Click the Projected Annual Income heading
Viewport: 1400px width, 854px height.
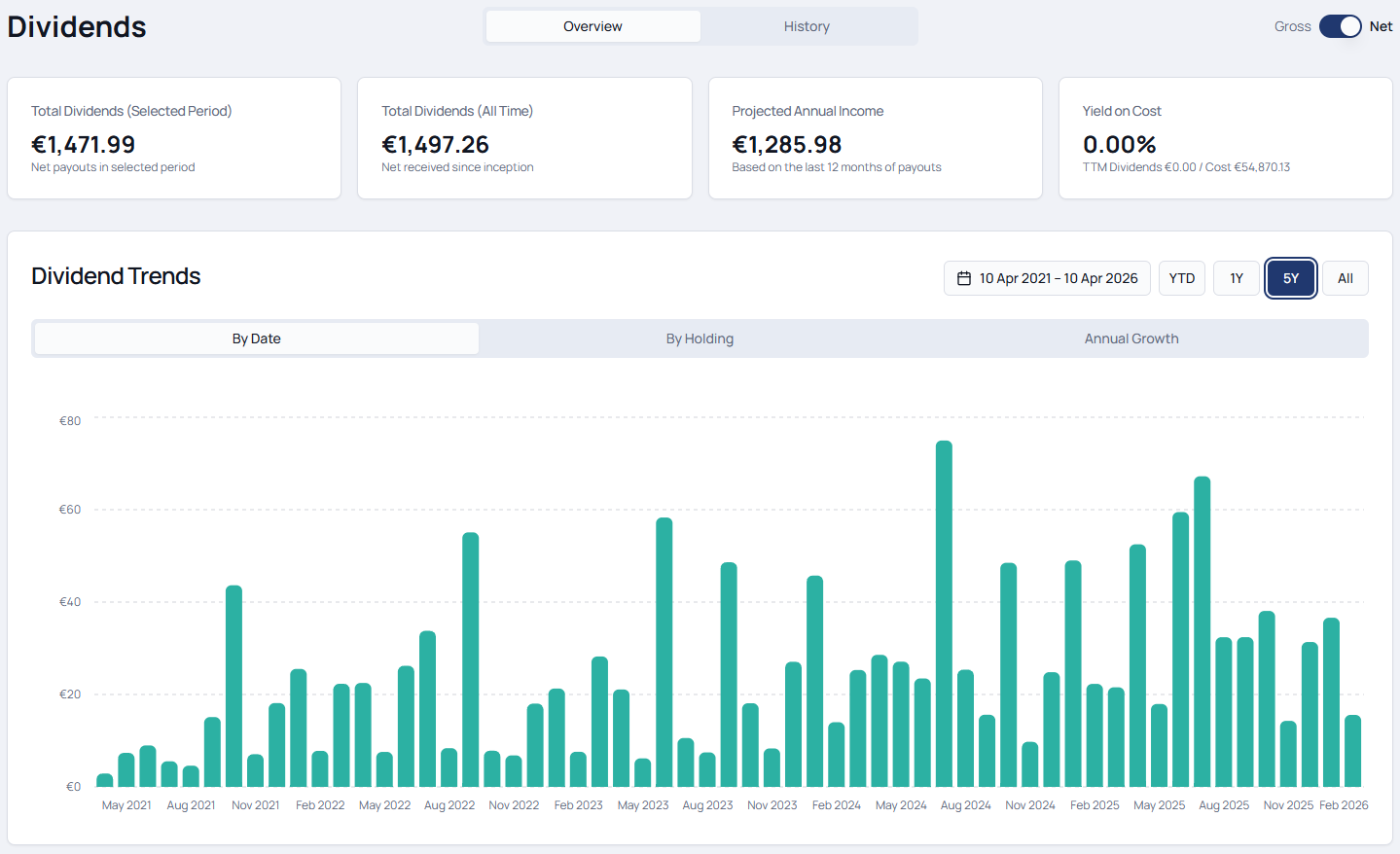pos(808,111)
